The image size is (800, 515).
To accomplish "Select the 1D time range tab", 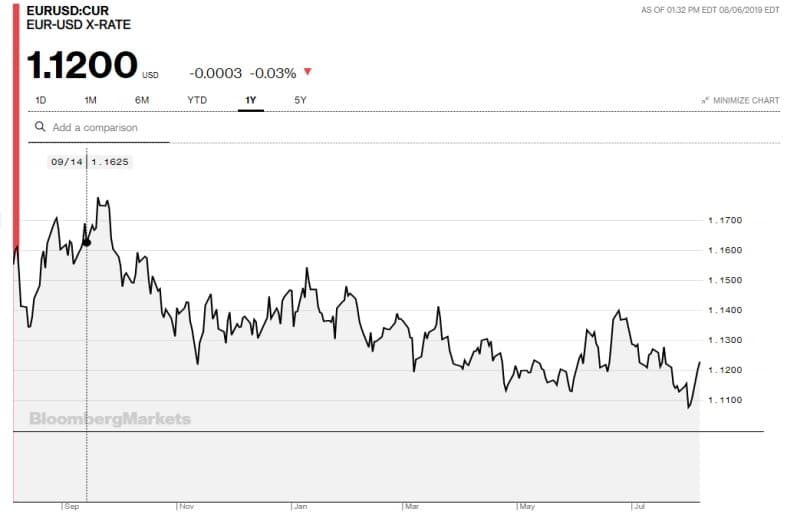I will [x=41, y=100].
